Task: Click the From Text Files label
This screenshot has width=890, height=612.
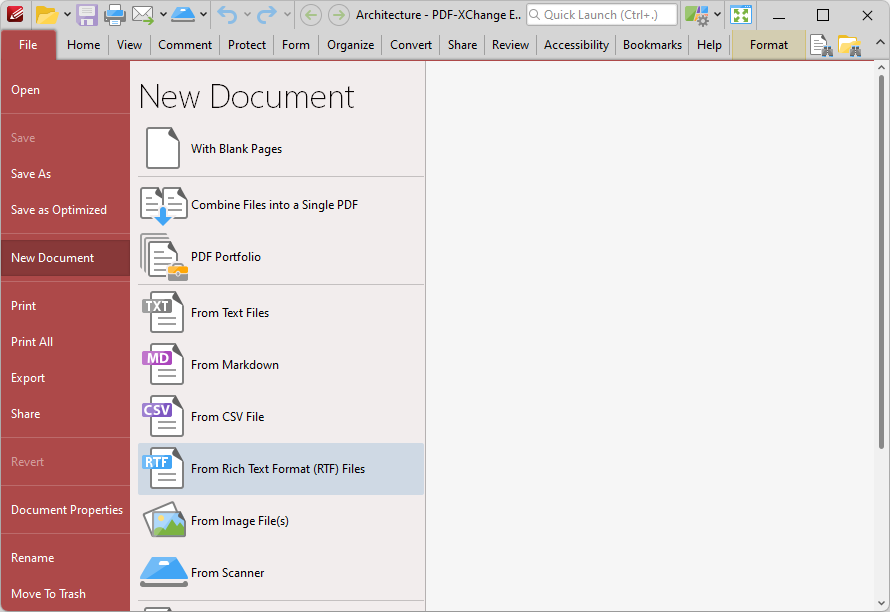Action: tap(230, 313)
